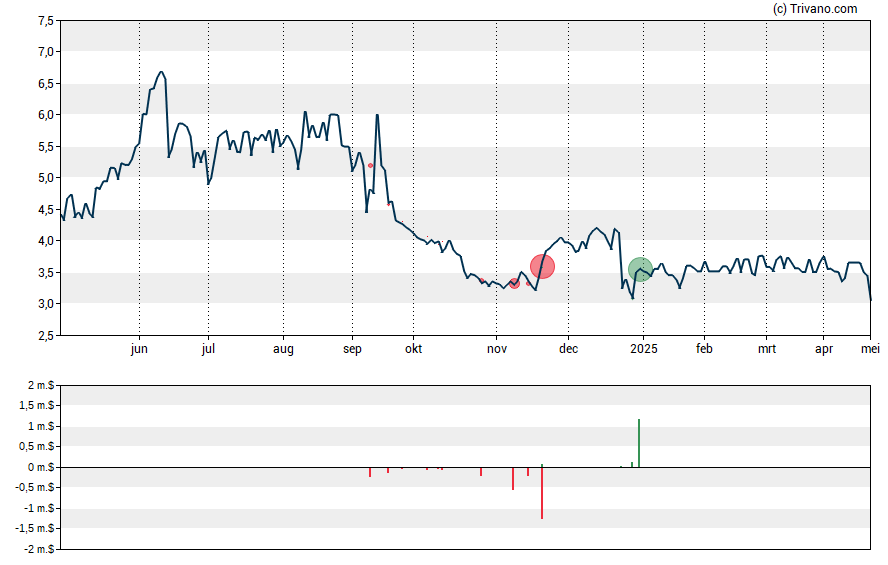This screenshot has width=888, height=565.
Task: Click the 'mei' x-axis label
Action: [870, 349]
